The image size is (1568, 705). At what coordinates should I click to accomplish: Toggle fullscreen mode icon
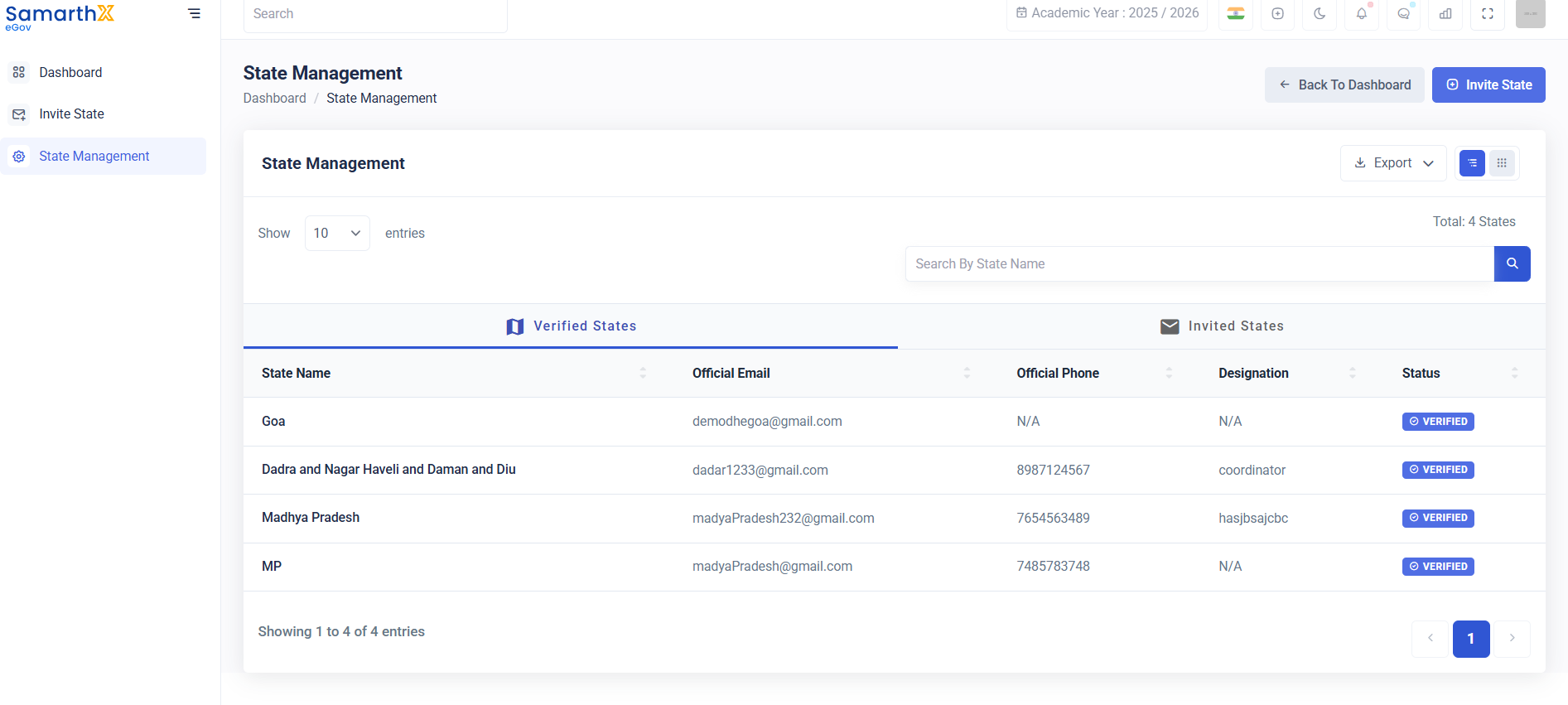[1488, 13]
